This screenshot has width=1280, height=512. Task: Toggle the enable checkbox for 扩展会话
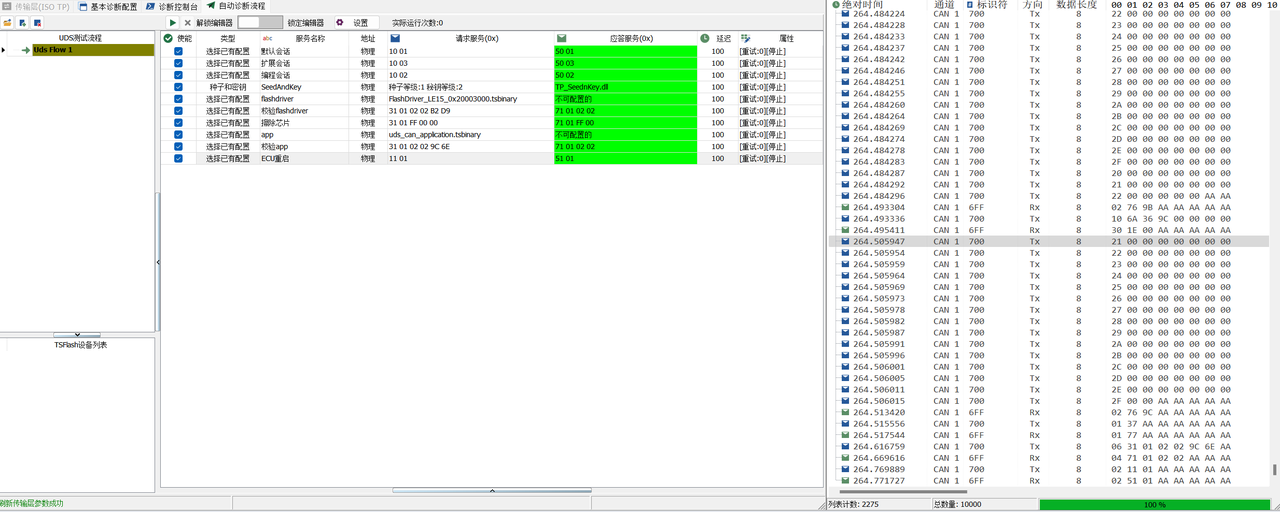click(x=178, y=63)
